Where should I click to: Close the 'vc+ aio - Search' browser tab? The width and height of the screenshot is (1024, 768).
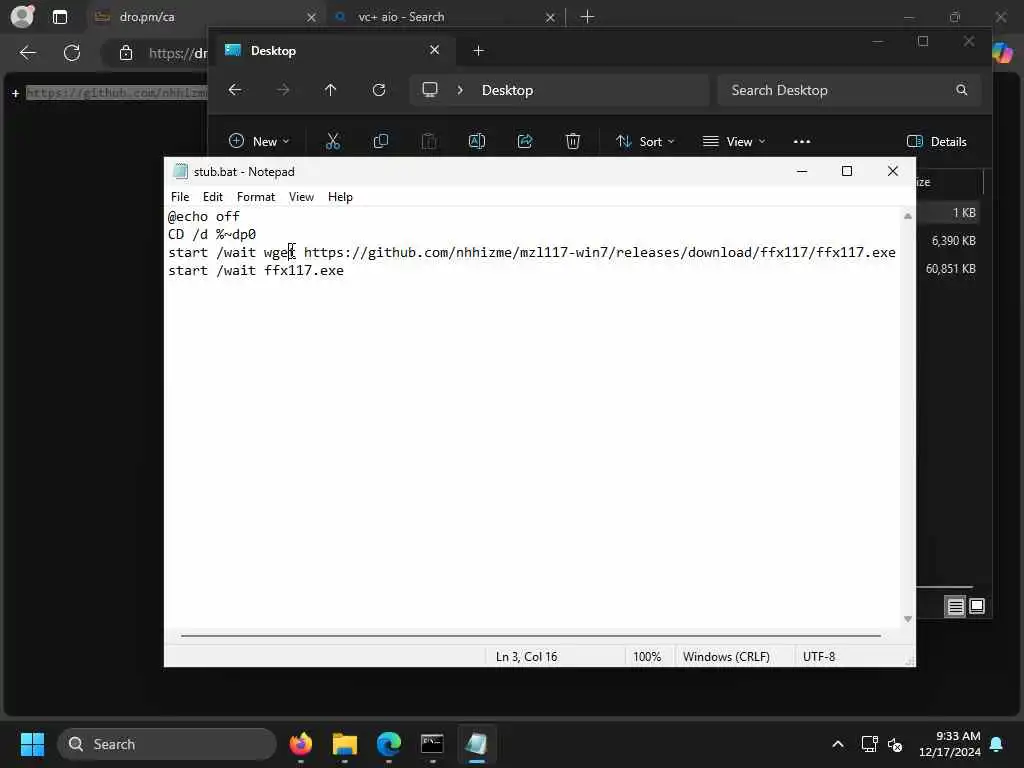coord(550,18)
